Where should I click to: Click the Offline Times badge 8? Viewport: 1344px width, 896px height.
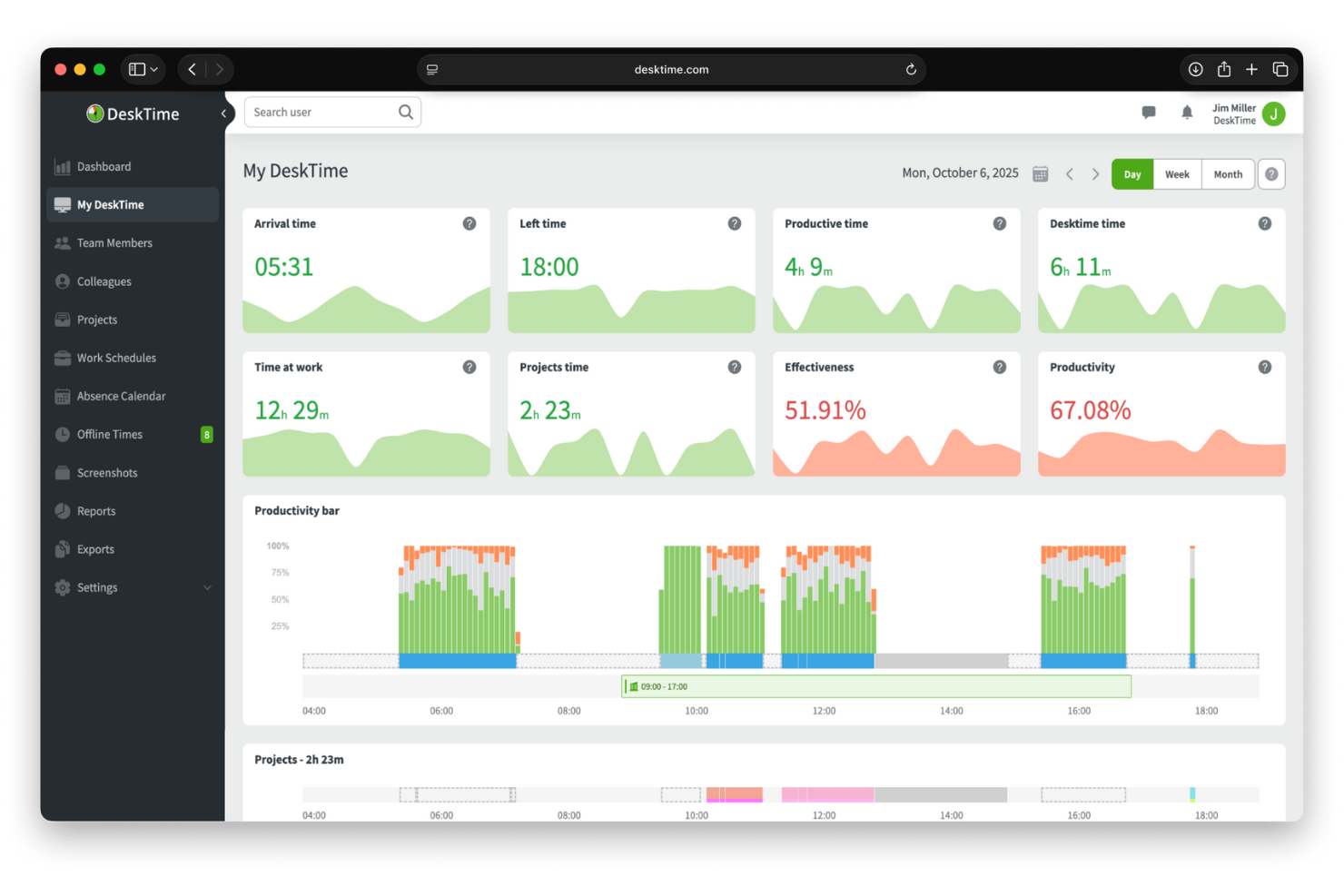tap(206, 435)
